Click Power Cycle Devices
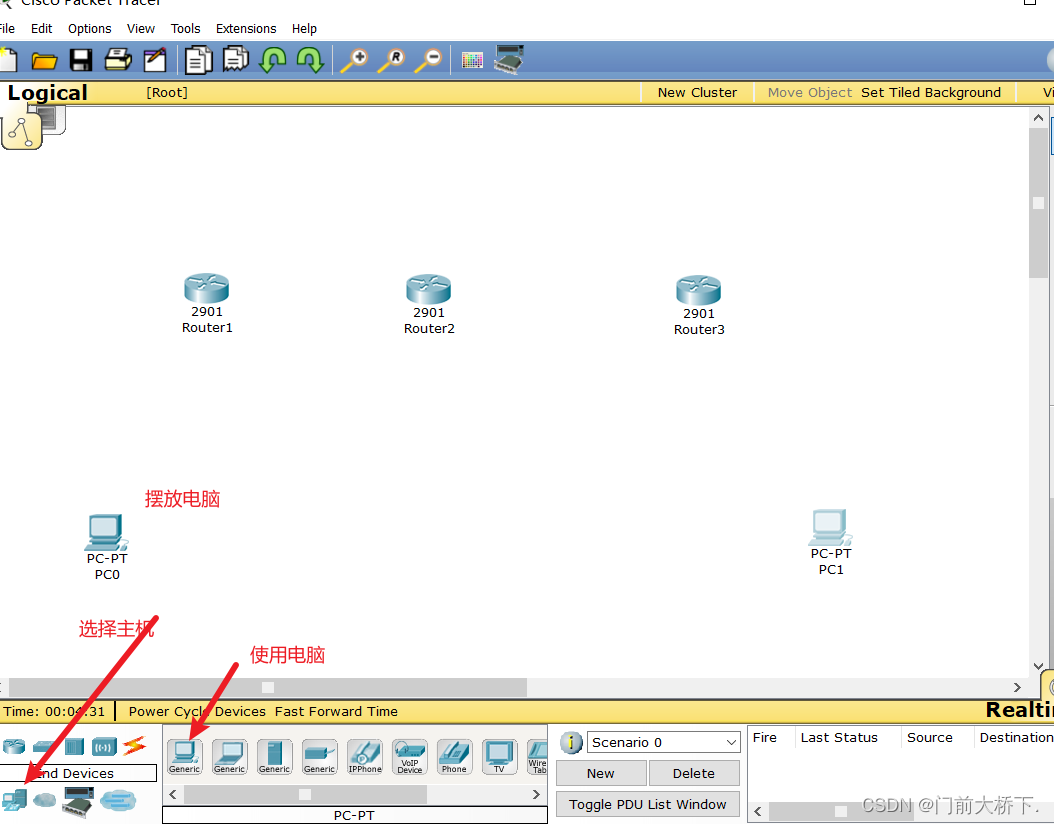The height and width of the screenshot is (824, 1054). click(197, 711)
